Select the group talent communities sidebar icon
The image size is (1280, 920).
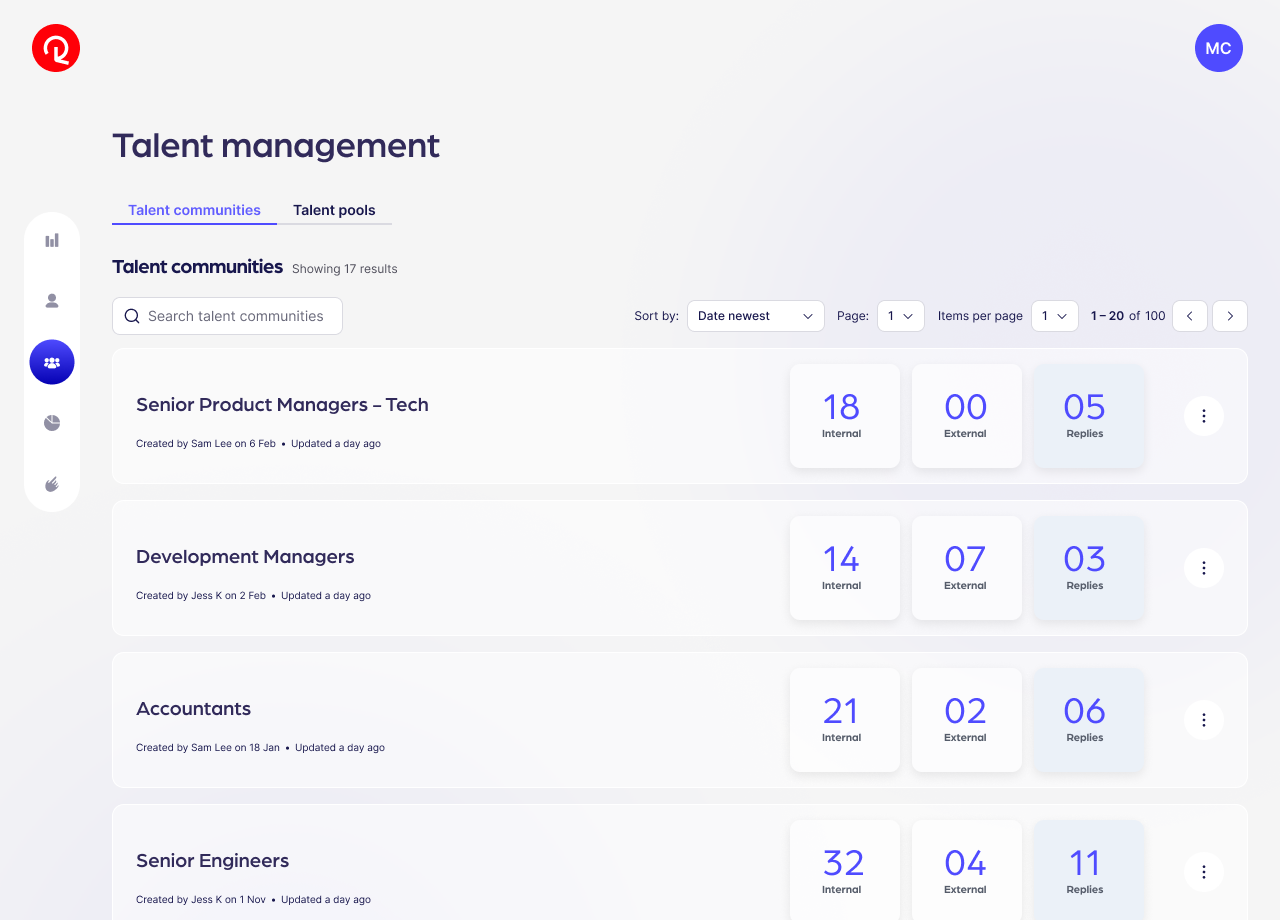[52, 362]
